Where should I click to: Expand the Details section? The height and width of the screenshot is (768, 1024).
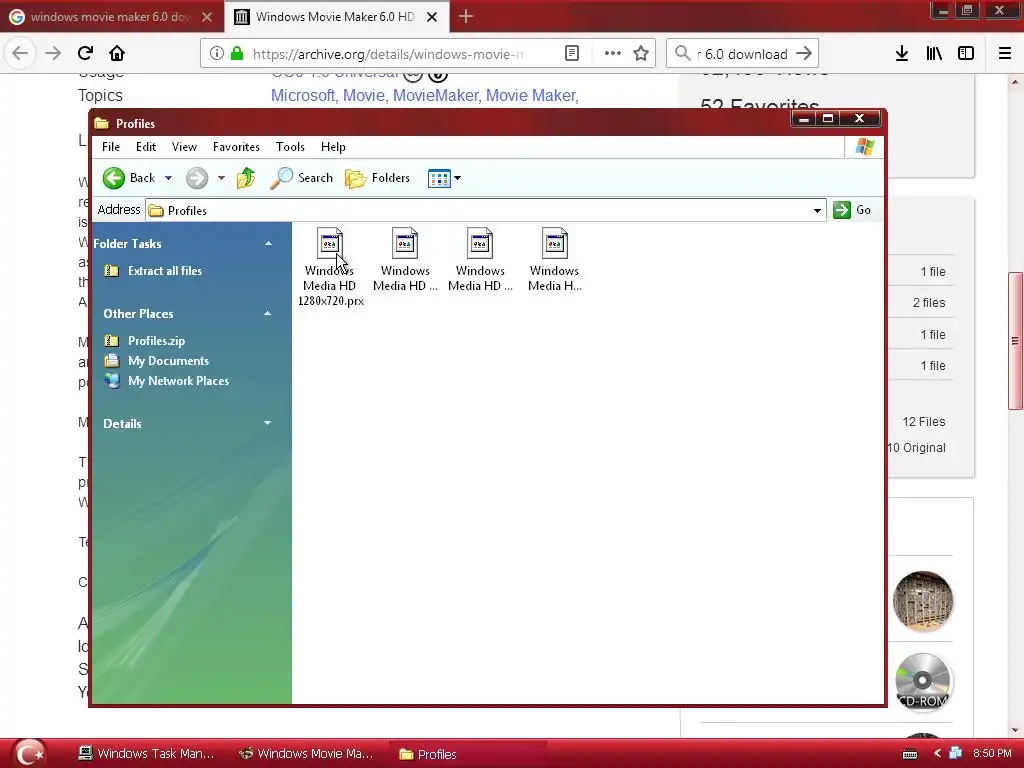click(x=267, y=423)
